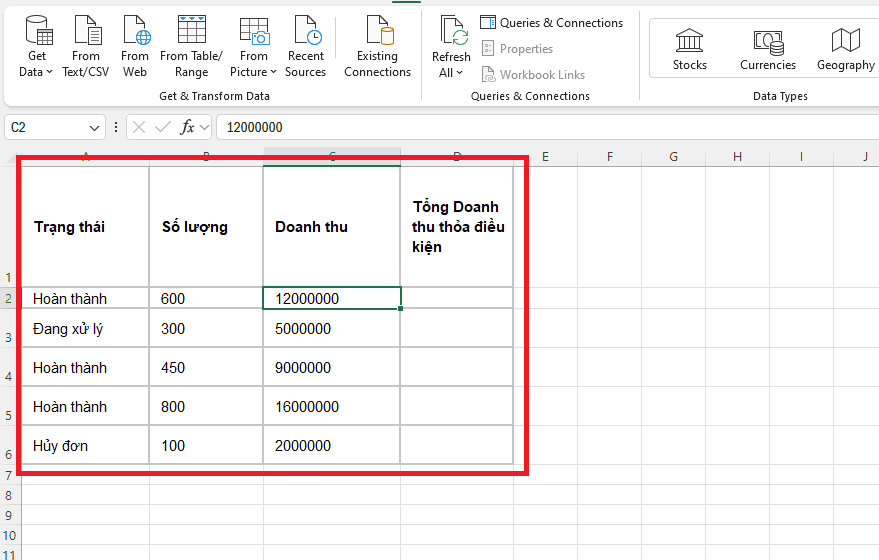This screenshot has height=560, width=879.
Task: Select quantity cell 450
Action: 206,367
